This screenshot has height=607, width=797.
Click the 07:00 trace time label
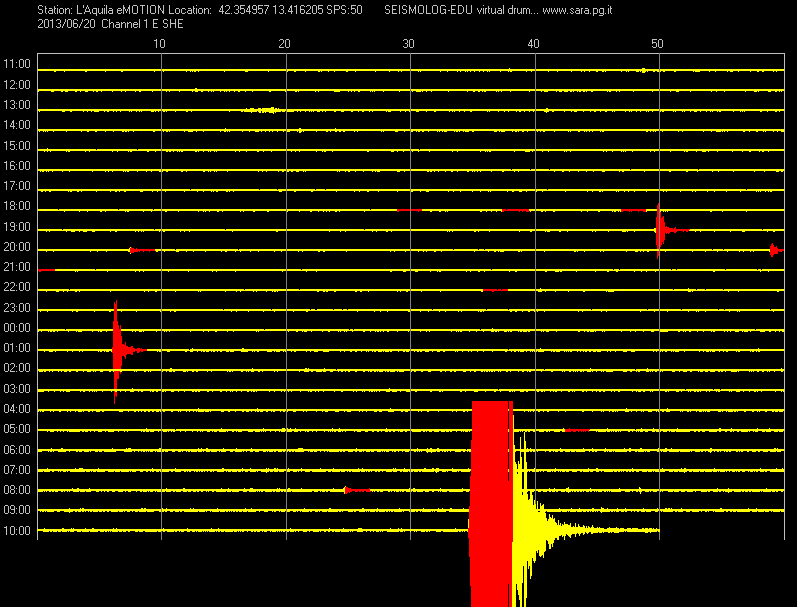(17, 470)
